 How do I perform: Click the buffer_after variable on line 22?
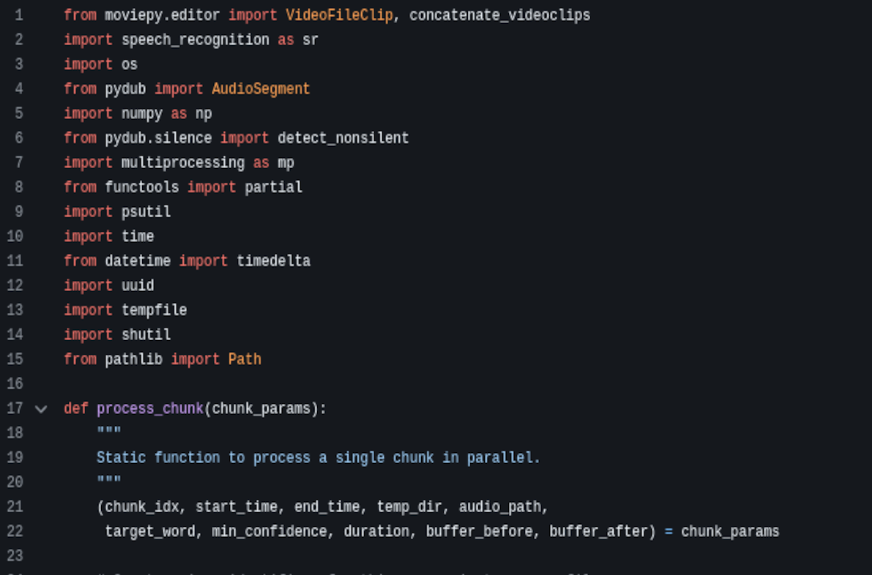tap(598, 532)
